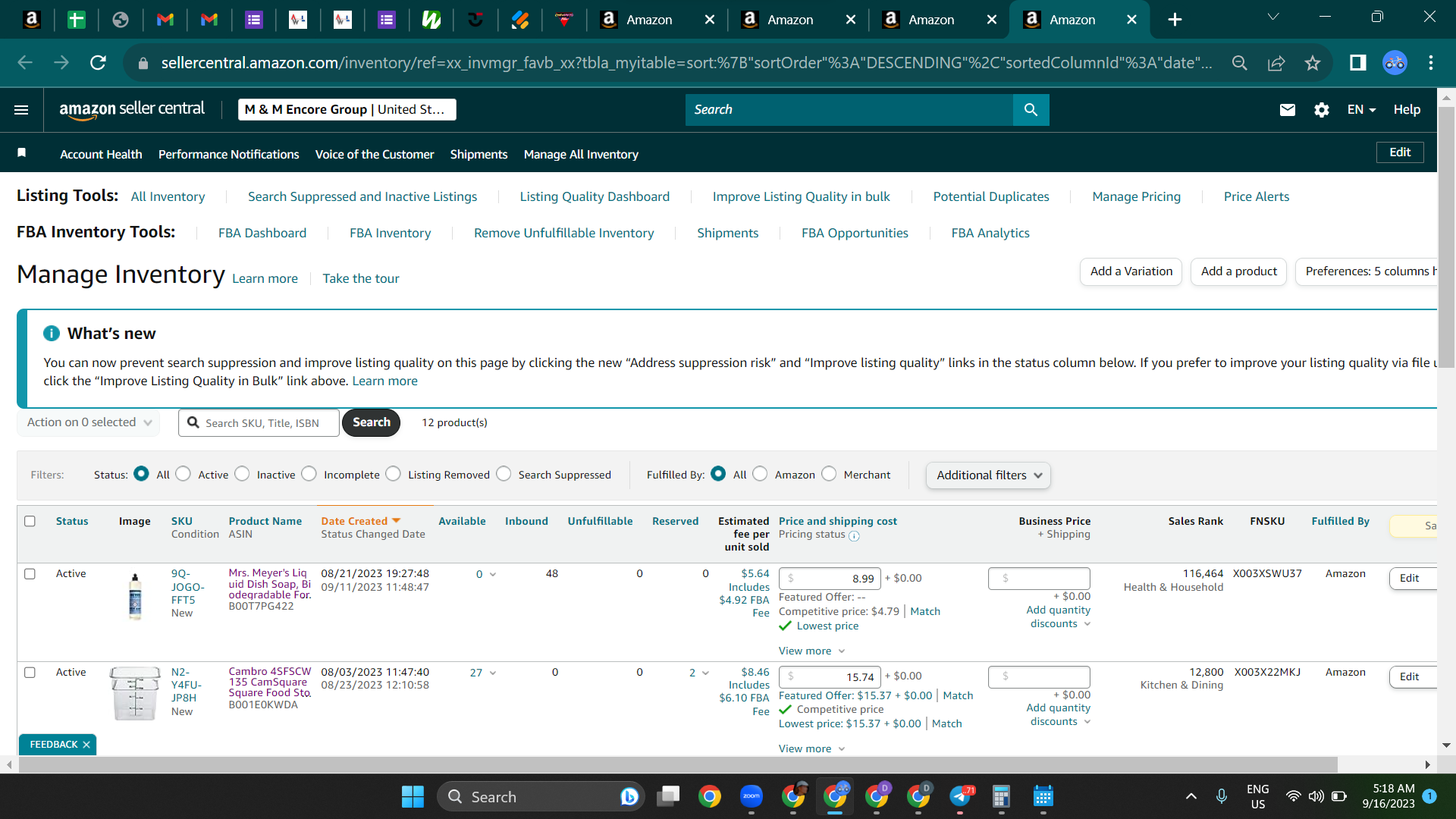Select the Incomplete status radio button
This screenshot has height=819, width=1456.
(309, 474)
